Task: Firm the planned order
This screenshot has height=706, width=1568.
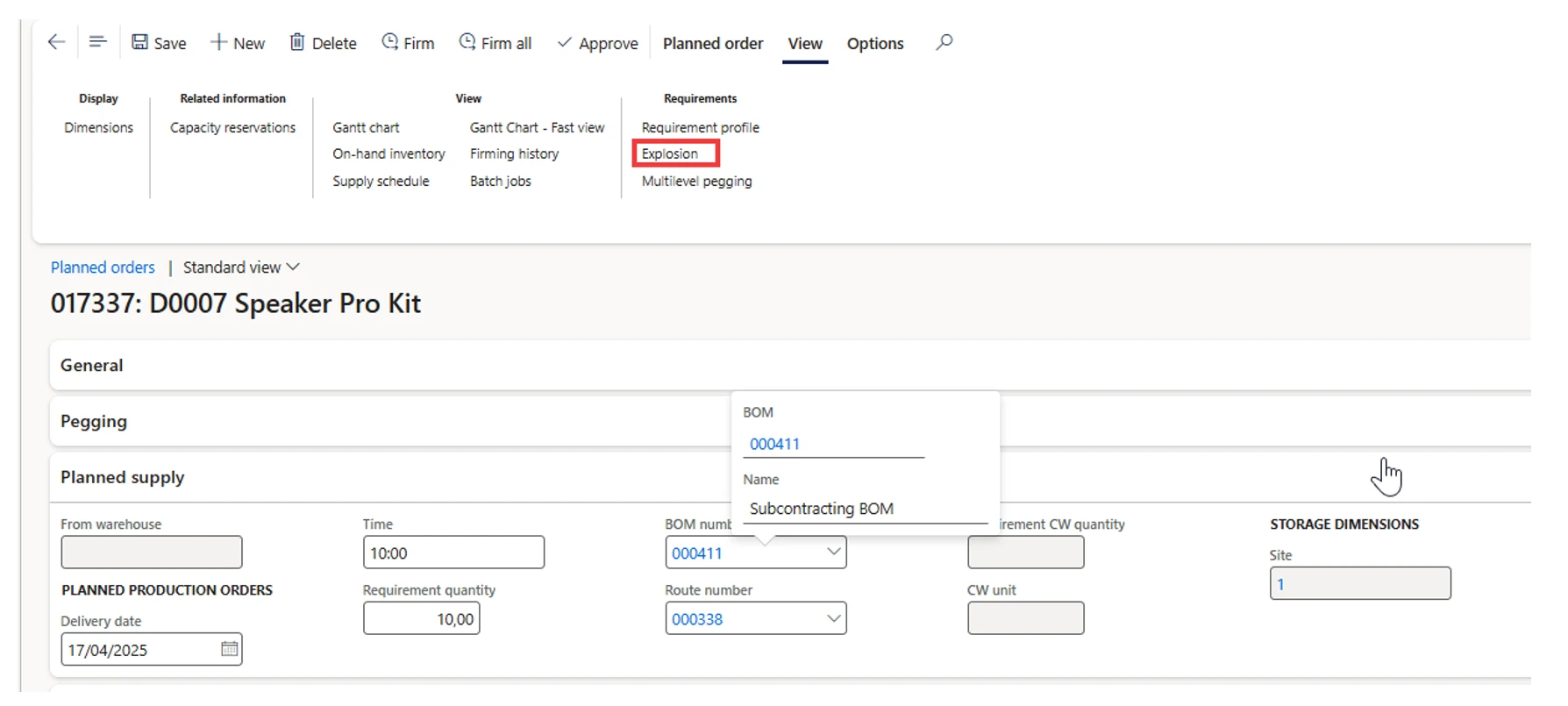Action: click(408, 43)
